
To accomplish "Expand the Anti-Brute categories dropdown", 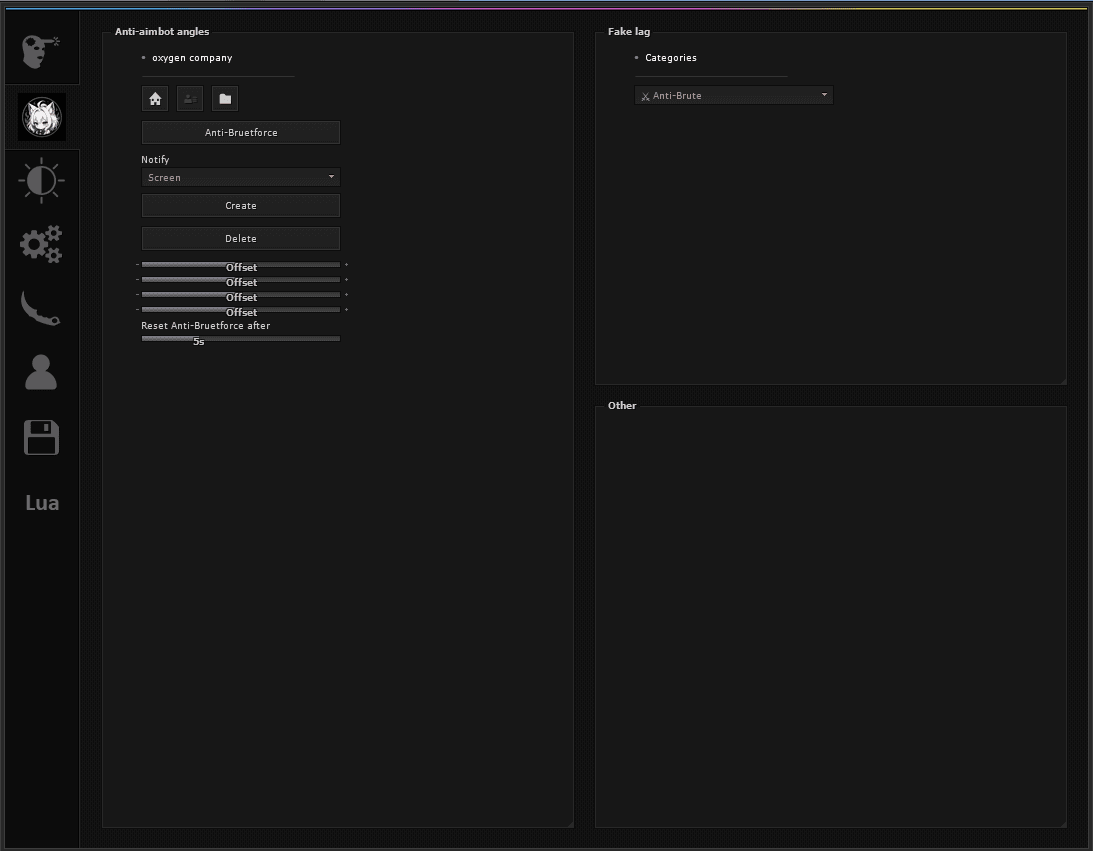I will pos(733,95).
